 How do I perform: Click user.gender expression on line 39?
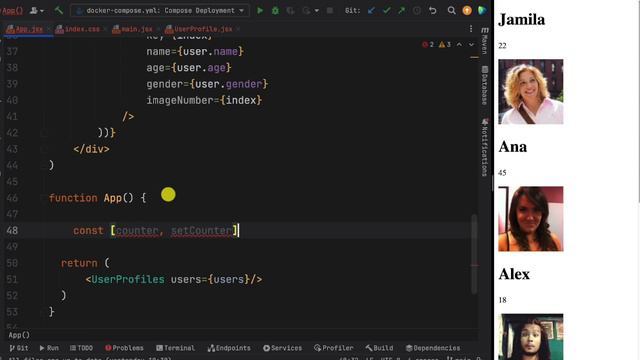(x=229, y=84)
